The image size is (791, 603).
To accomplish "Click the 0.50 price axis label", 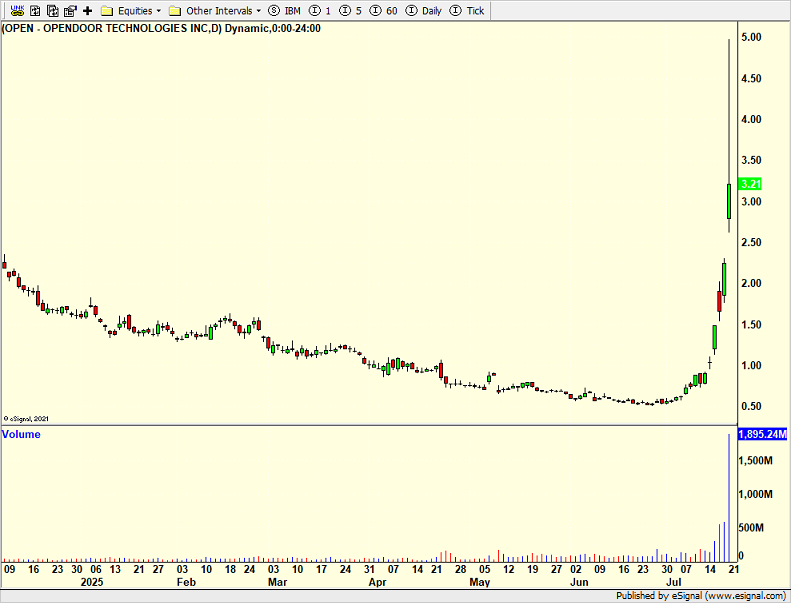I will point(751,407).
